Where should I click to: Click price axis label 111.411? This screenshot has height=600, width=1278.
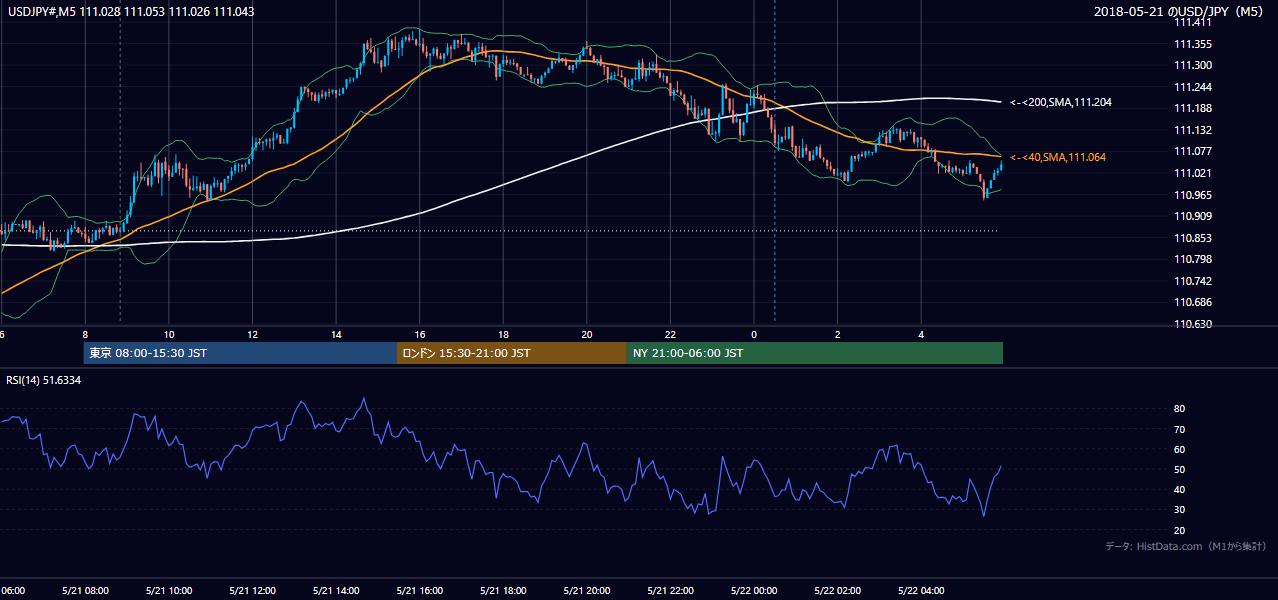click(1193, 23)
